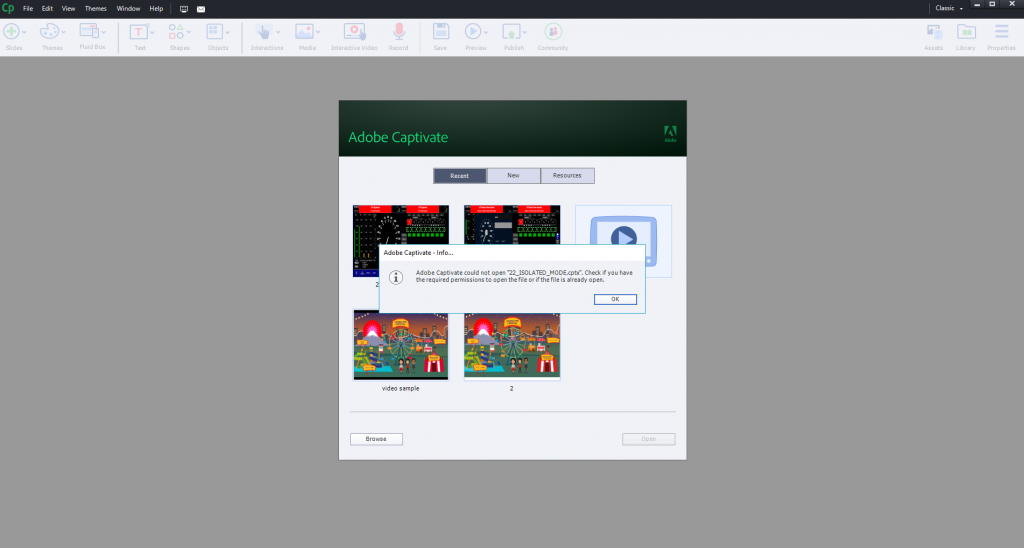This screenshot has width=1024, height=548.
Task: Switch to the New tab
Action: (513, 176)
